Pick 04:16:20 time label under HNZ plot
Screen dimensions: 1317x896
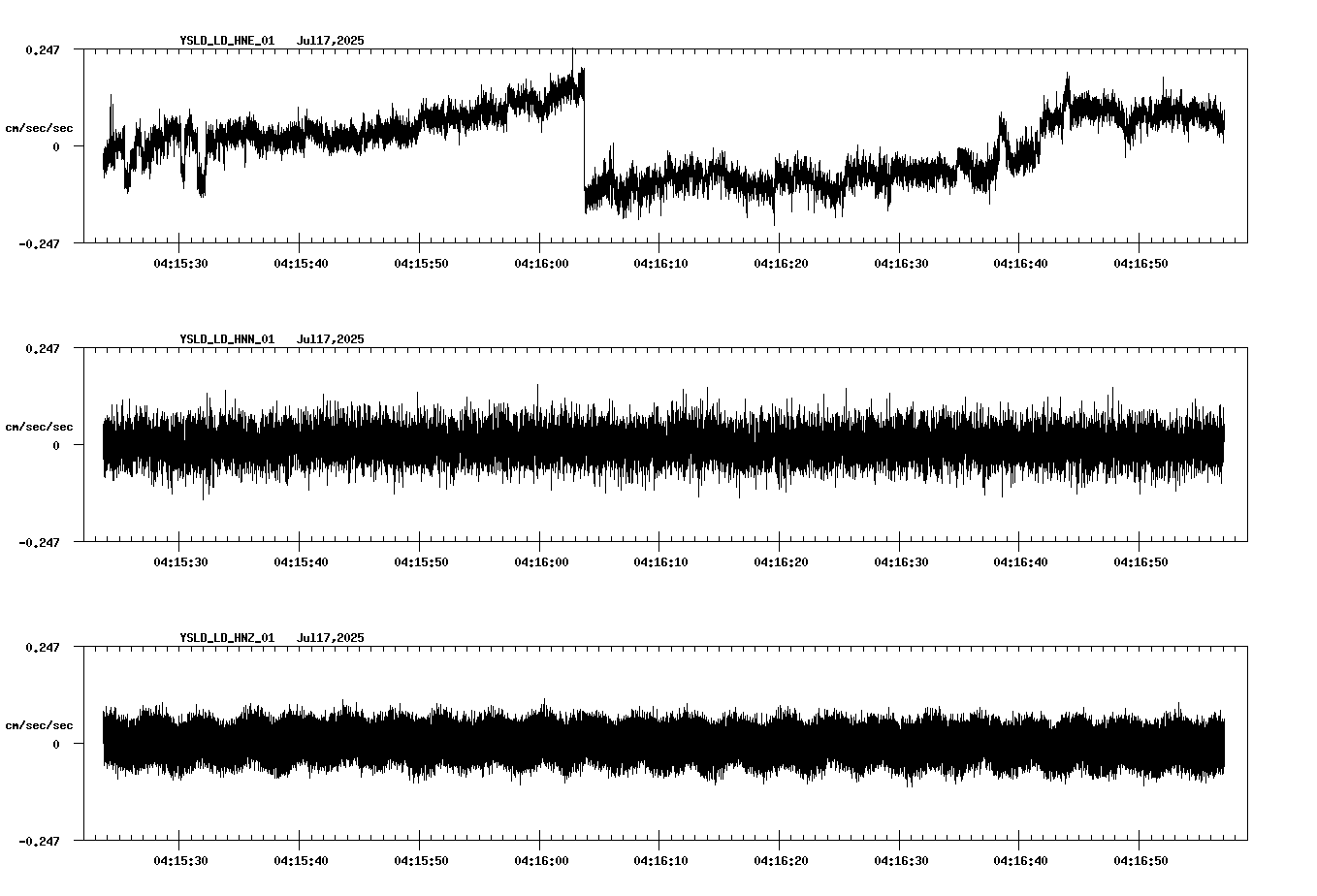[x=780, y=861]
